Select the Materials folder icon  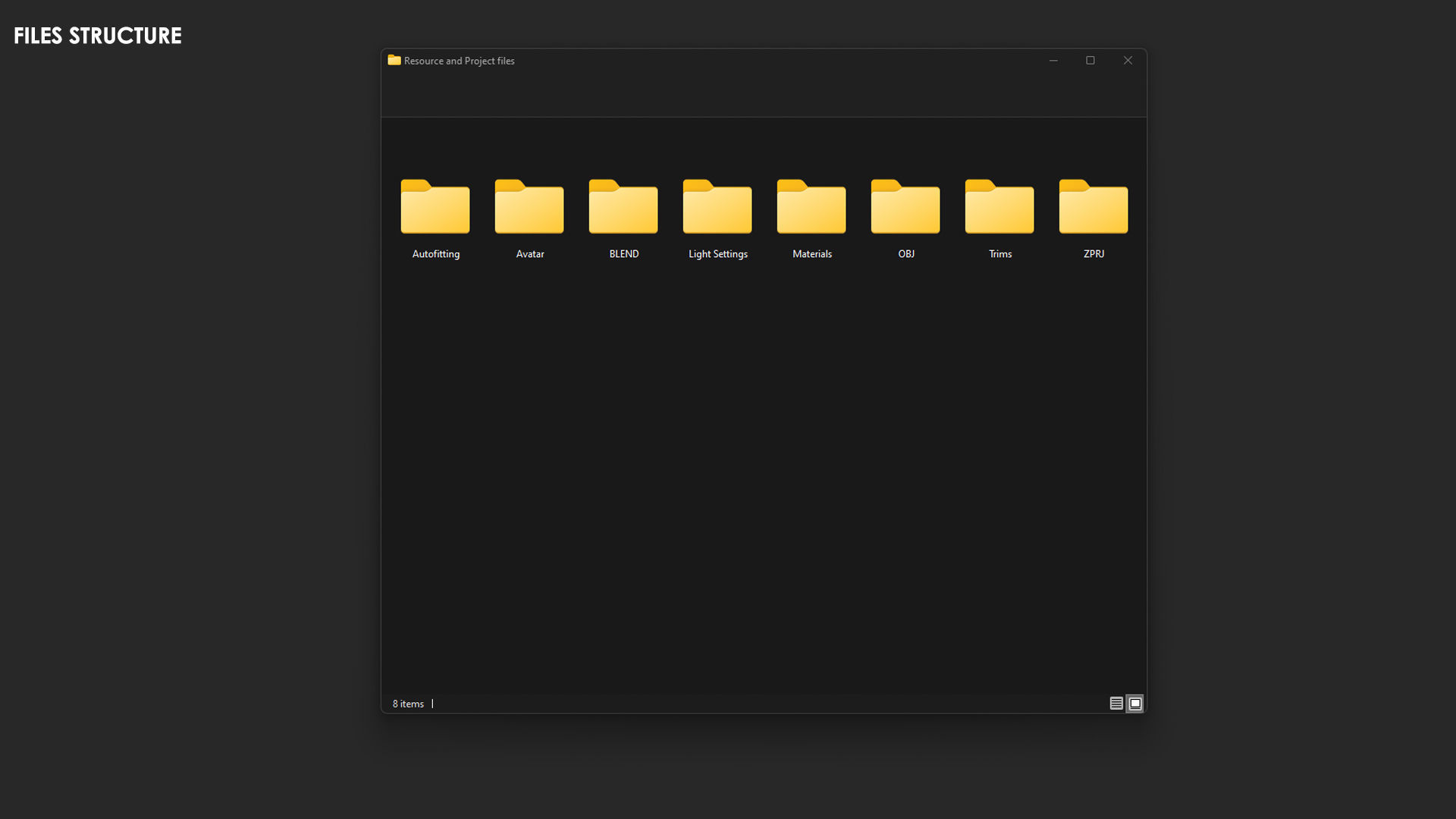click(811, 207)
